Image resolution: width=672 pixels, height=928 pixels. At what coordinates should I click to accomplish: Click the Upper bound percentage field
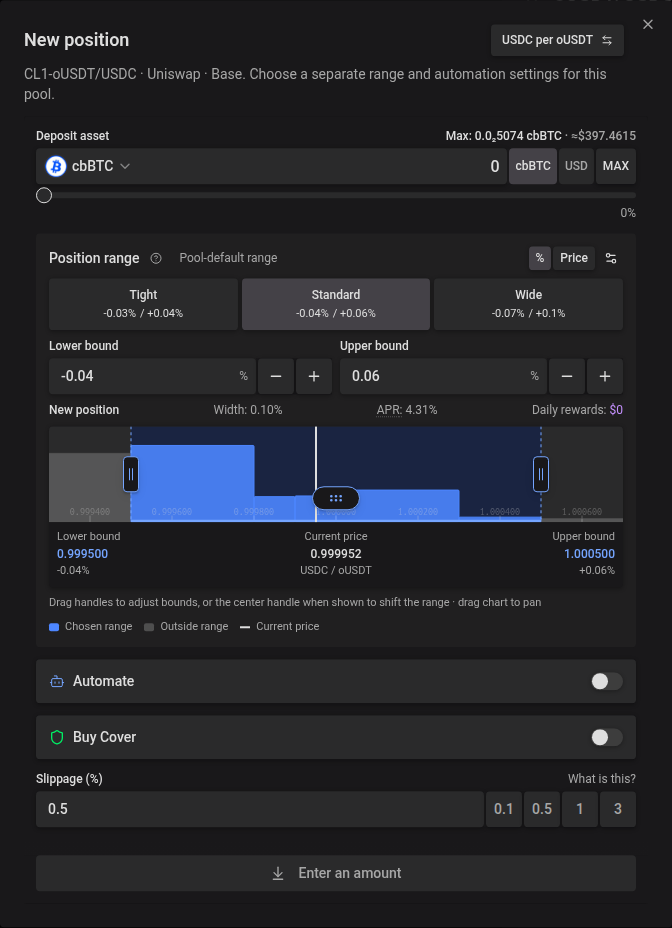pos(443,376)
